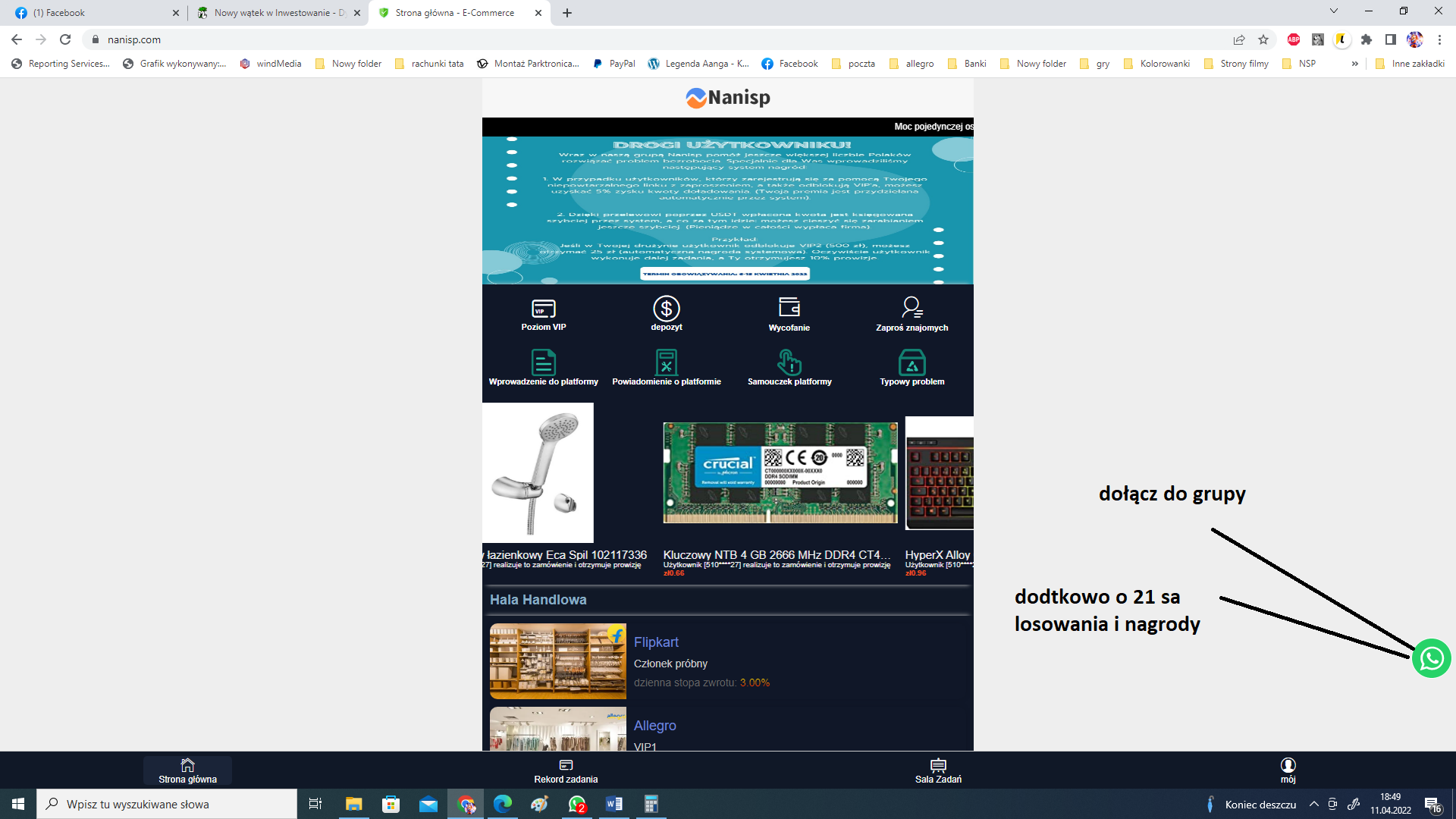Click the Hala Handlowa heading
This screenshot has width=1456, height=819.
point(538,600)
